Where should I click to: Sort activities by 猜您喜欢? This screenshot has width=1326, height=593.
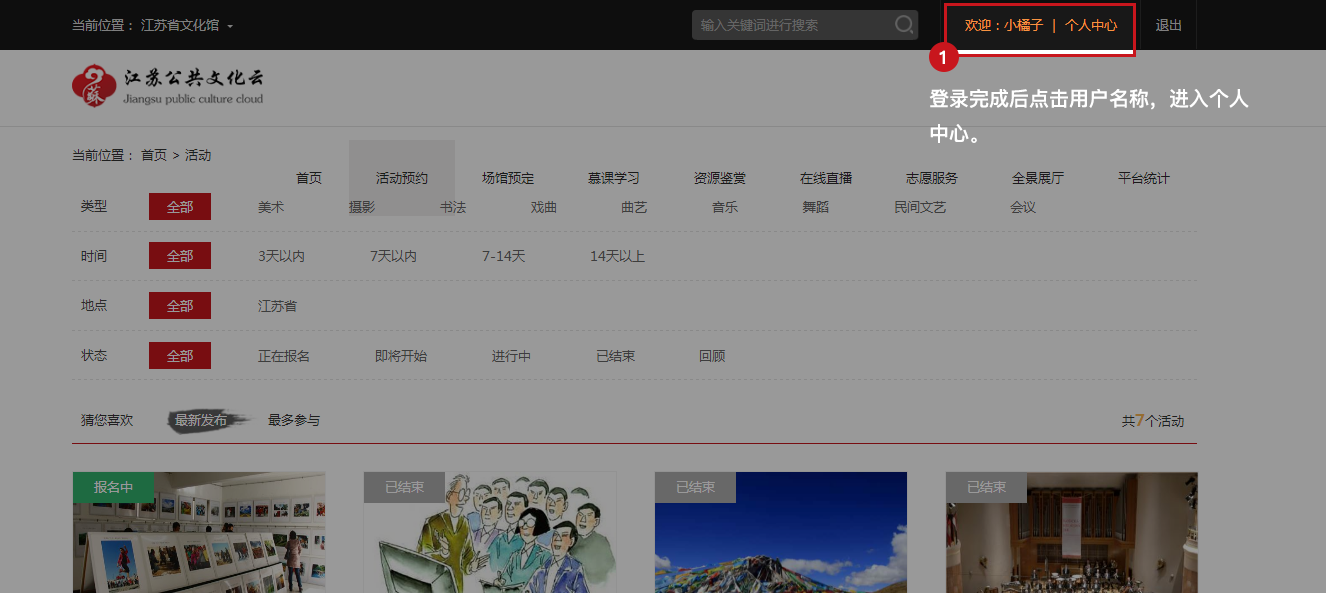[107, 420]
